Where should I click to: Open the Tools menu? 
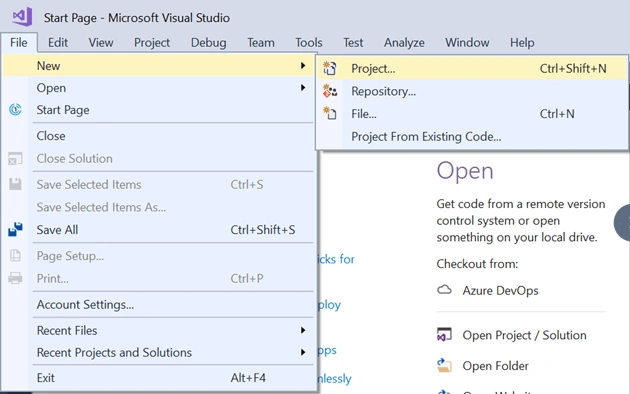point(309,43)
